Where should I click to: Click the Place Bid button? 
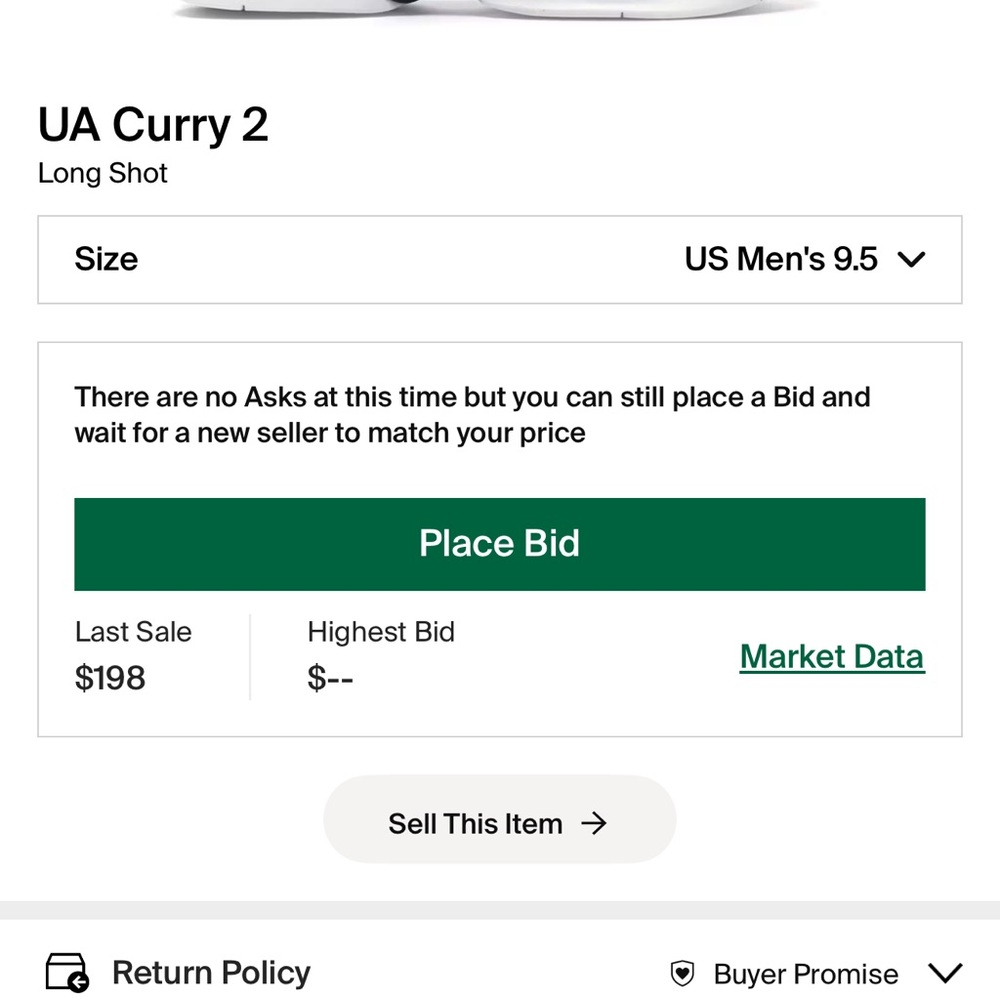(x=500, y=543)
